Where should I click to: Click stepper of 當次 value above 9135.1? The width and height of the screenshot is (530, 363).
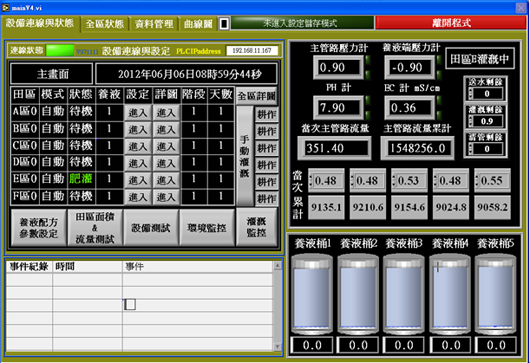pos(311,180)
